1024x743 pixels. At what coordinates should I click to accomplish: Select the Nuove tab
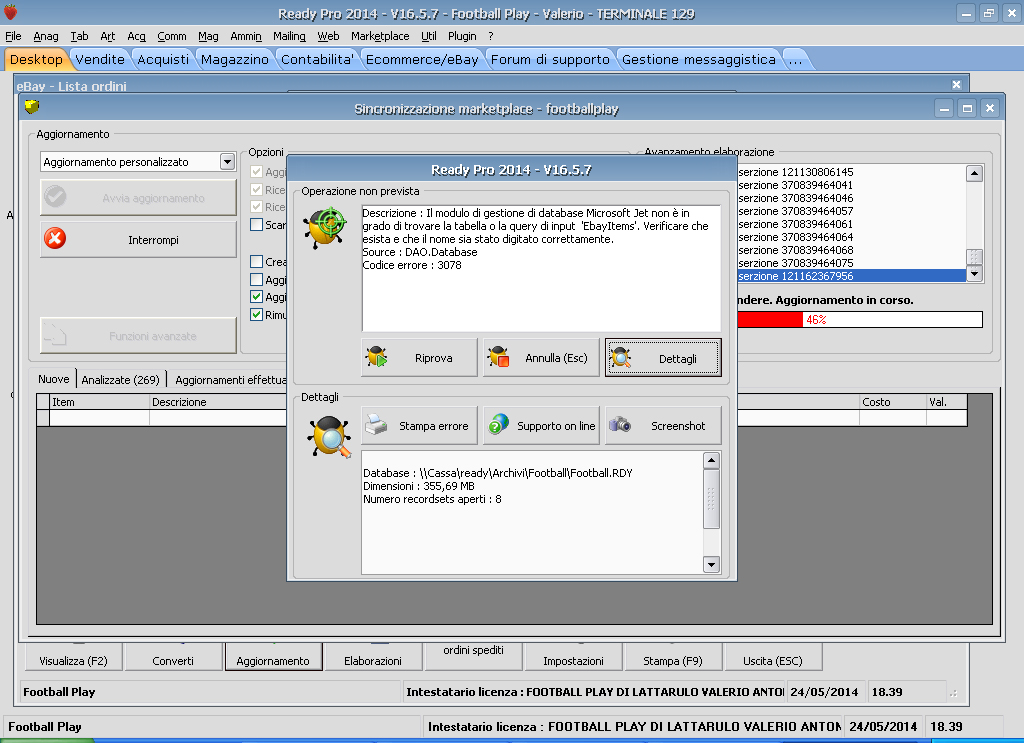pos(54,379)
